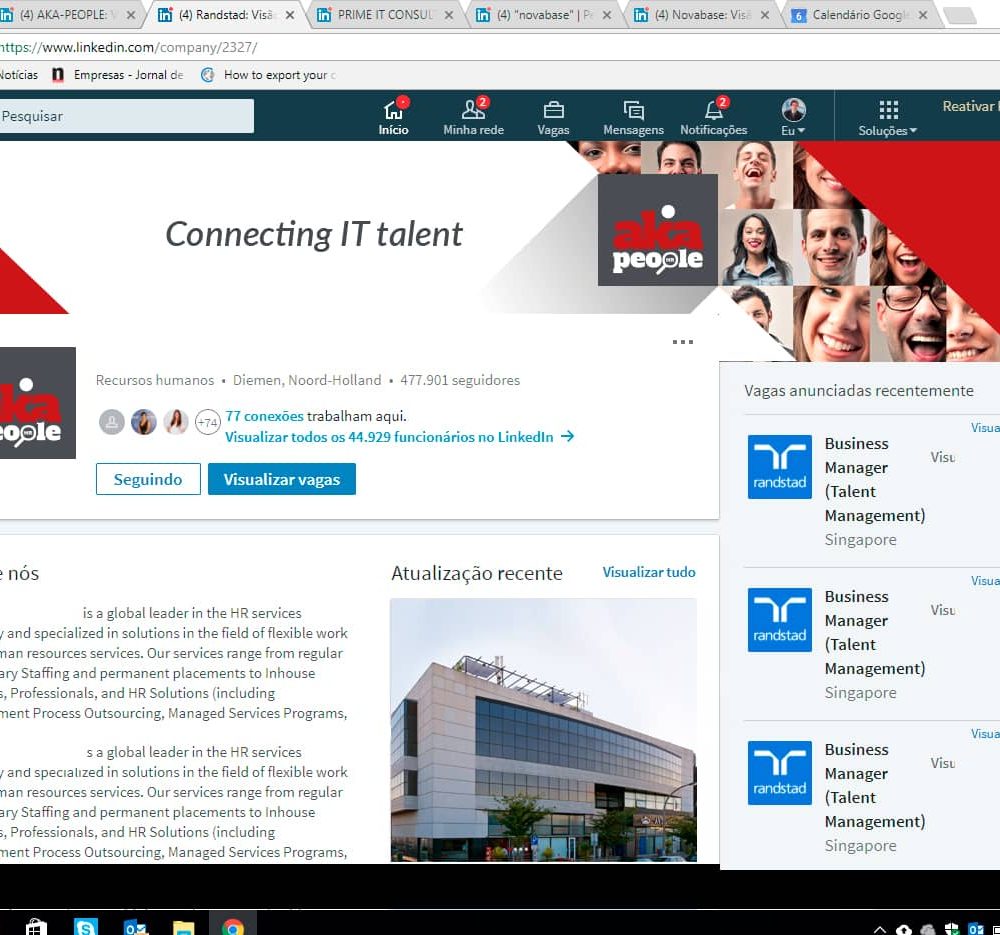This screenshot has width=1000, height=935.
Task: Open the three-dot more options menu
Action: 682,342
